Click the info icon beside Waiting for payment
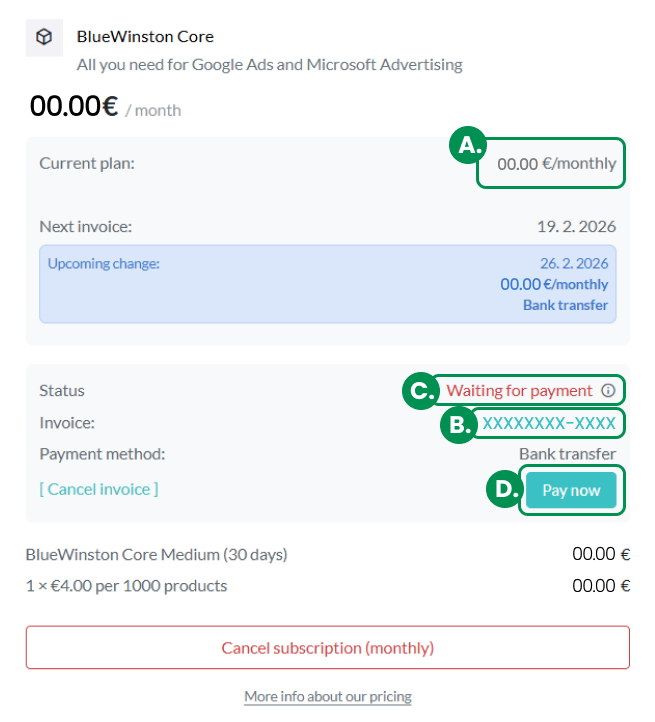This screenshot has height=722, width=655. [x=608, y=390]
